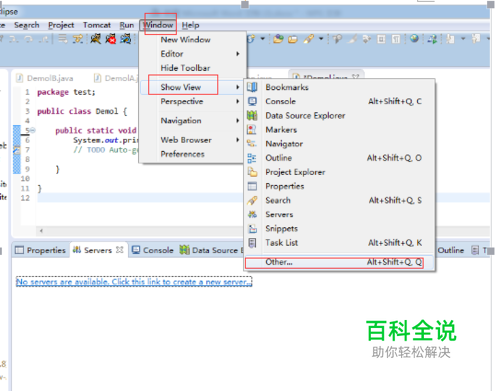
Task: Expand the Perspective submenu arrow
Action: pos(238,101)
